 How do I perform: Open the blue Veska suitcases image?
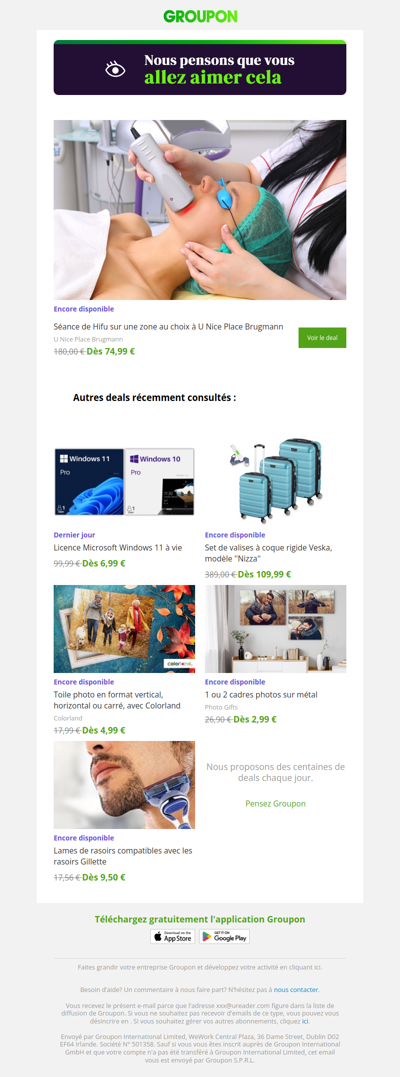pyautogui.click(x=276, y=481)
